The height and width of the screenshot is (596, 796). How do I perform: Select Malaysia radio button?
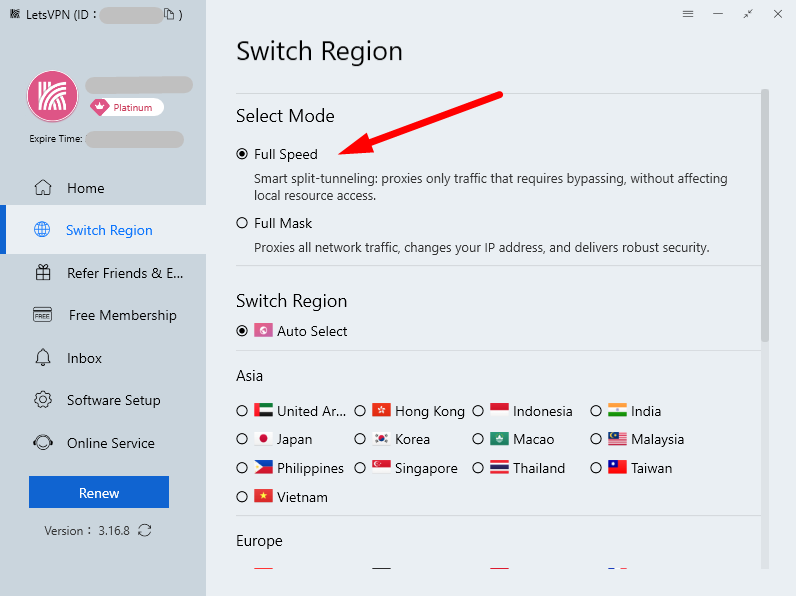pyautogui.click(x=596, y=439)
